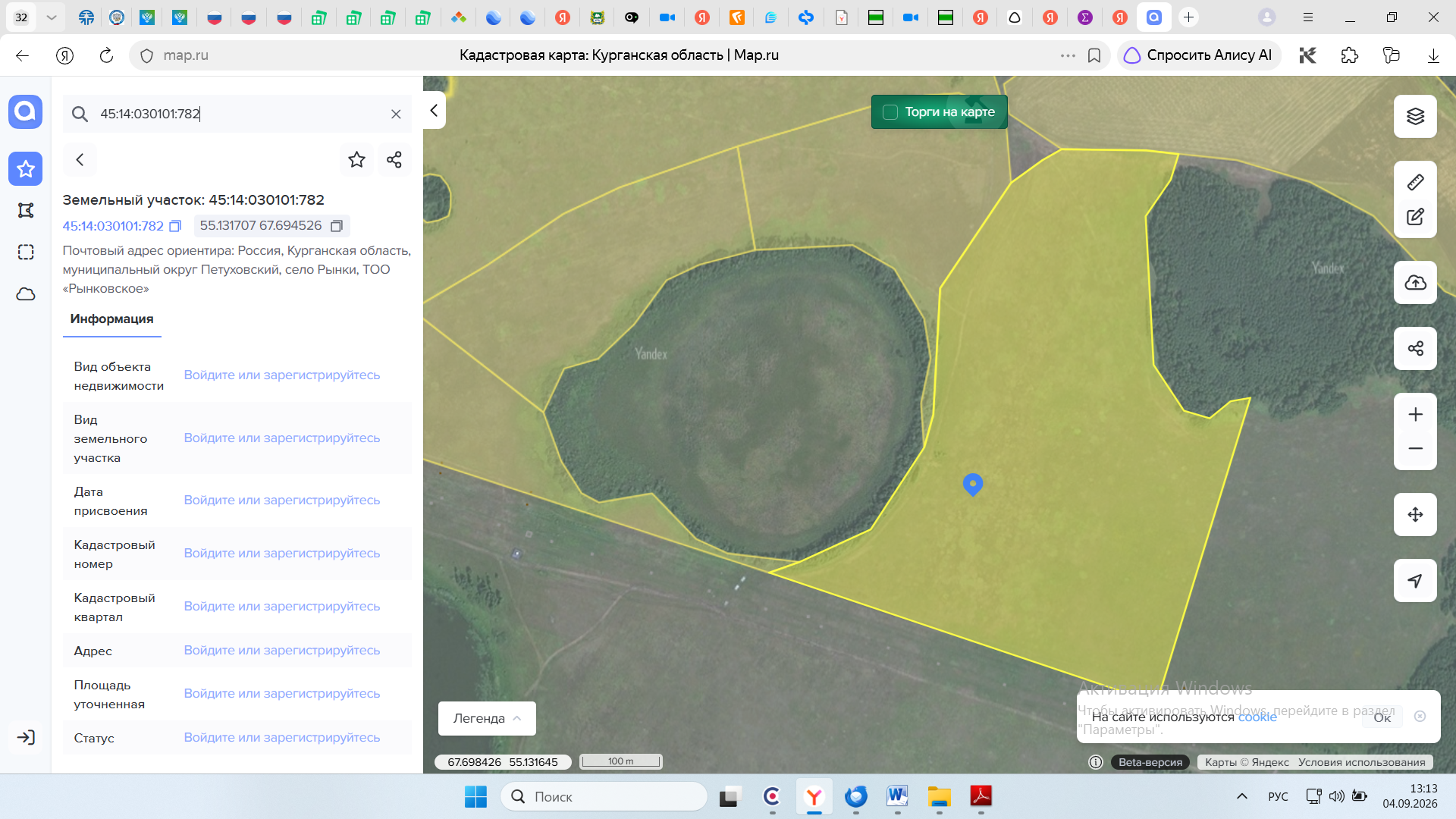1456x819 pixels.
Task: Accept cookies with Ок button
Action: tap(1382, 717)
